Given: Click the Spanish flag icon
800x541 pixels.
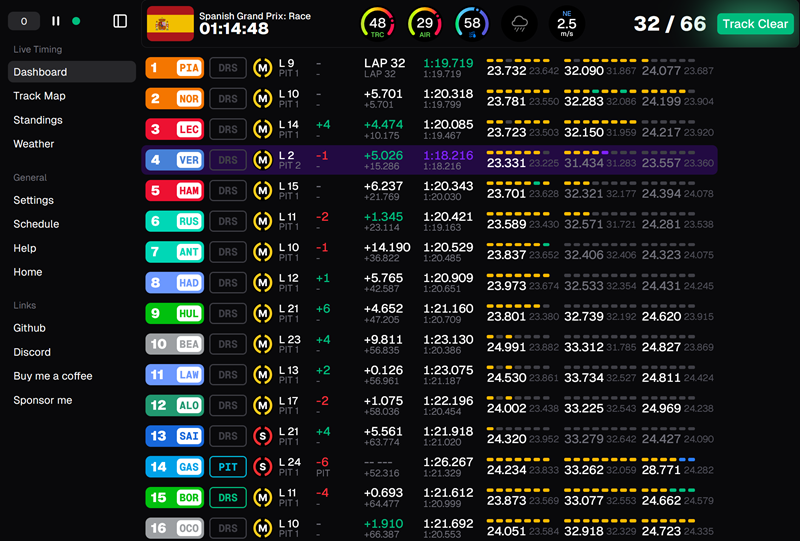Looking at the screenshot, I should click(x=170, y=23).
